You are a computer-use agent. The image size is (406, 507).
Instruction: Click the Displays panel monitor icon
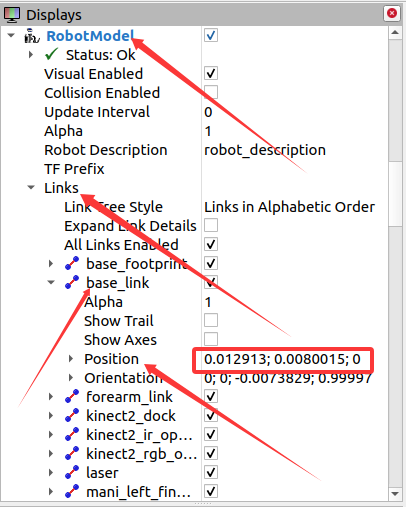12,15
